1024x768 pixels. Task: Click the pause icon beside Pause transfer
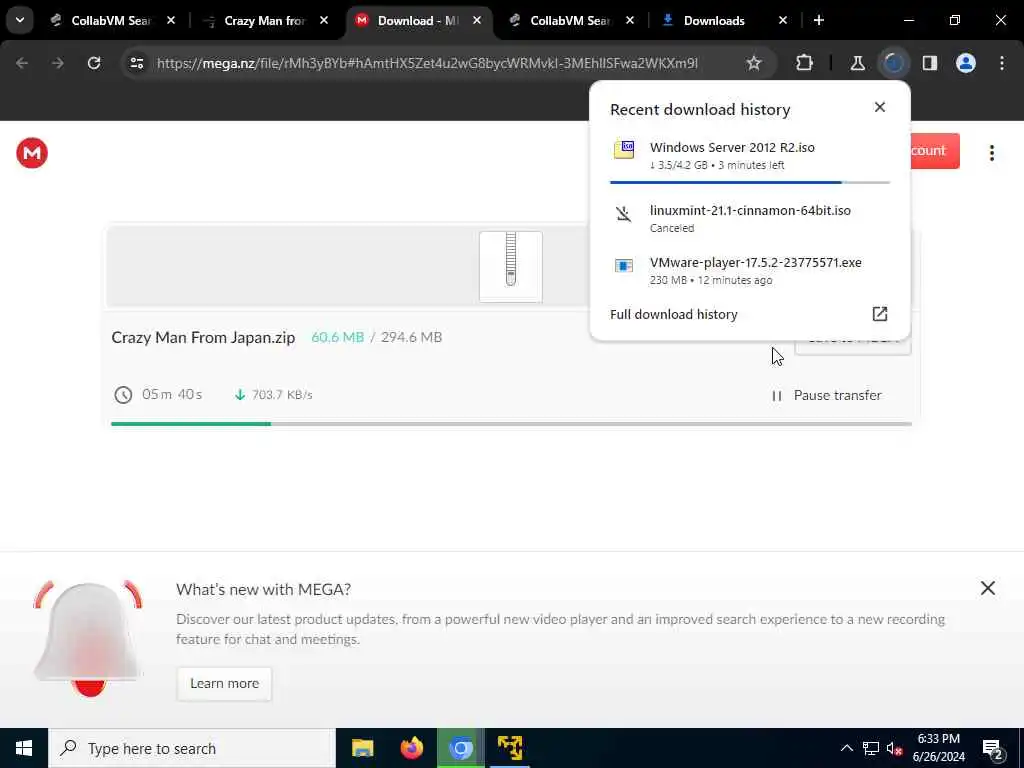coord(776,396)
